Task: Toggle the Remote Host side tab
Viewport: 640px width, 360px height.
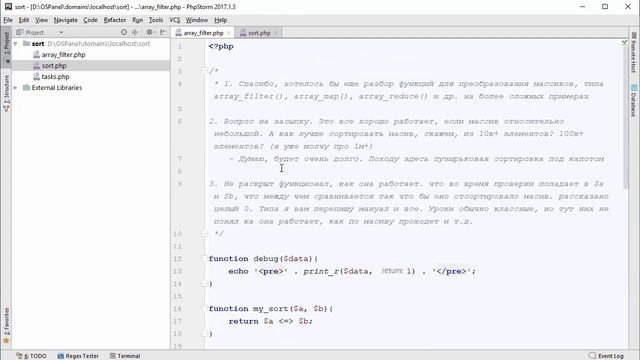Action: [633, 52]
